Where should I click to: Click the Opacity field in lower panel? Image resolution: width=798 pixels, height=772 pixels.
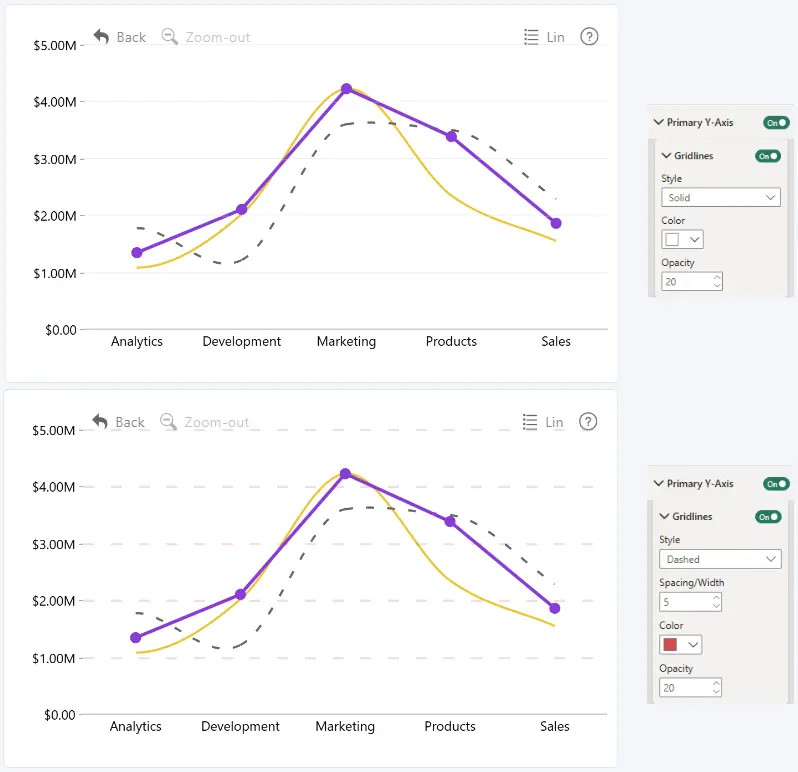690,688
